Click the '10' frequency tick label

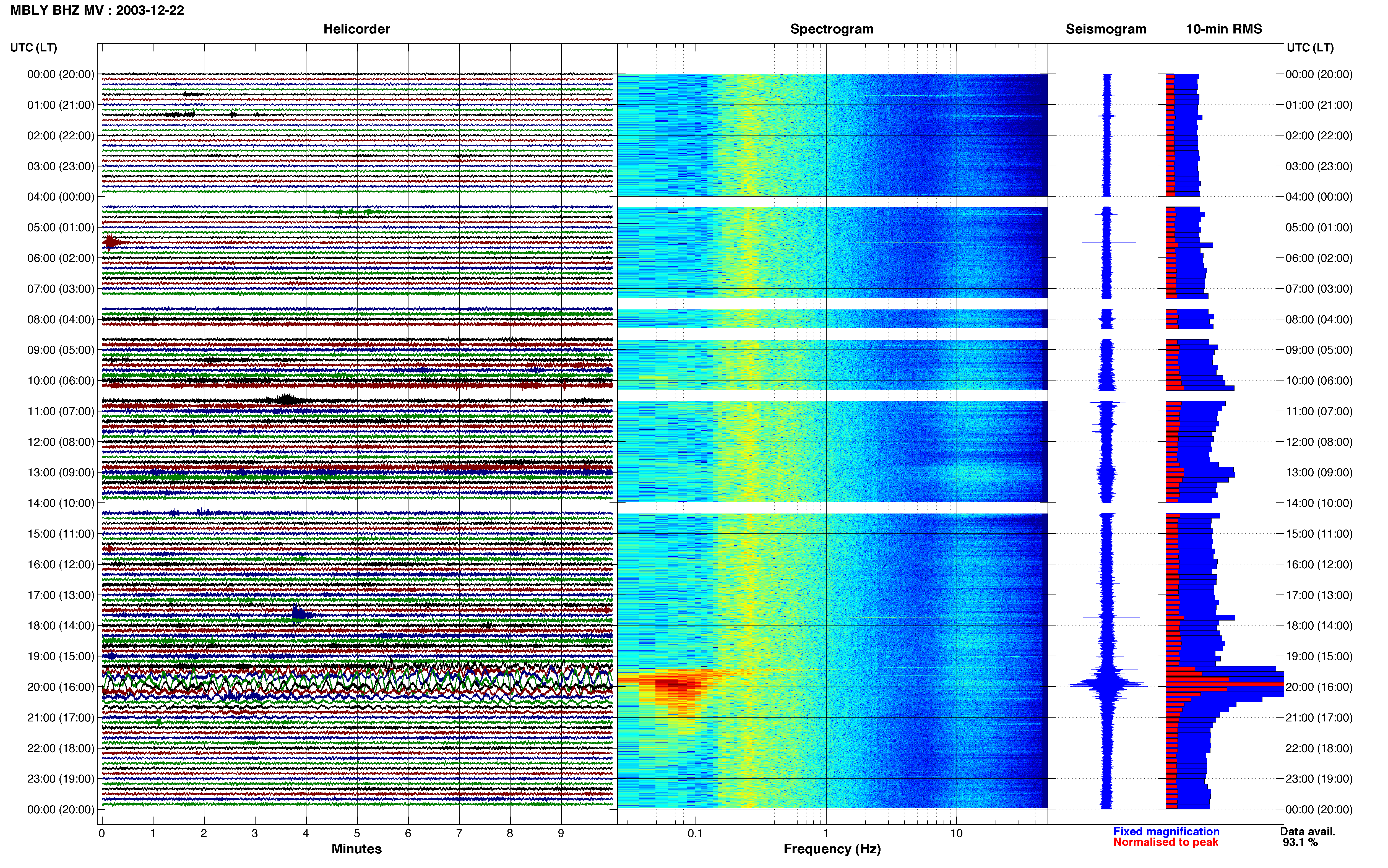(956, 833)
